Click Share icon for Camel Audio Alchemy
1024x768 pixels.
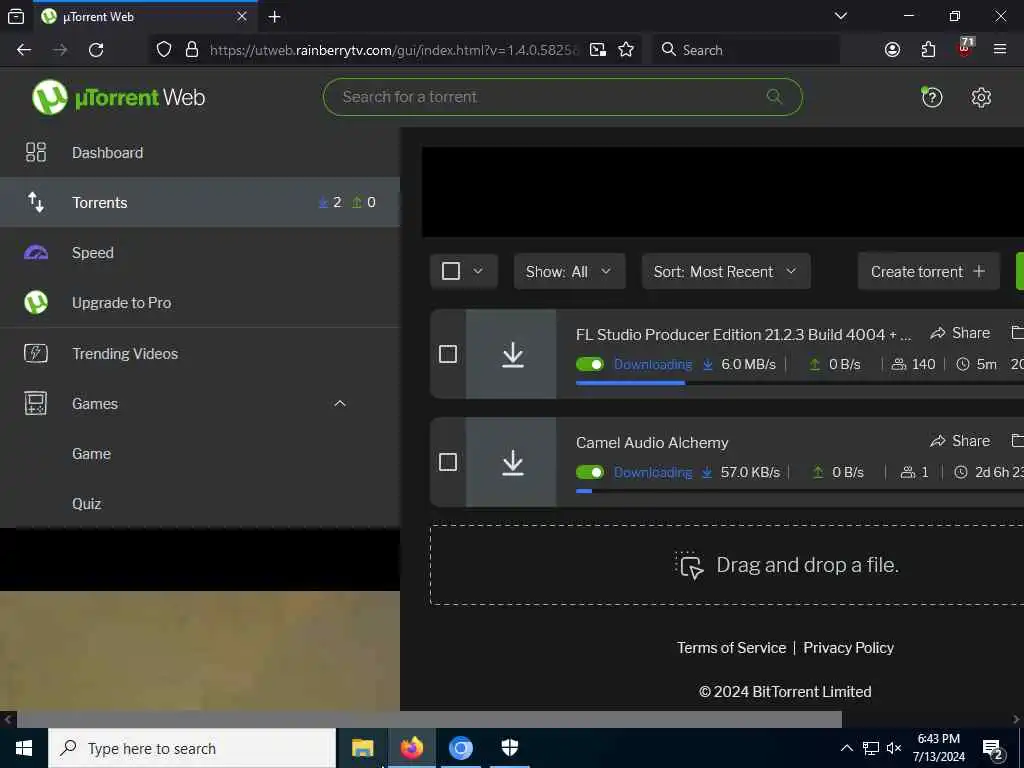point(937,441)
